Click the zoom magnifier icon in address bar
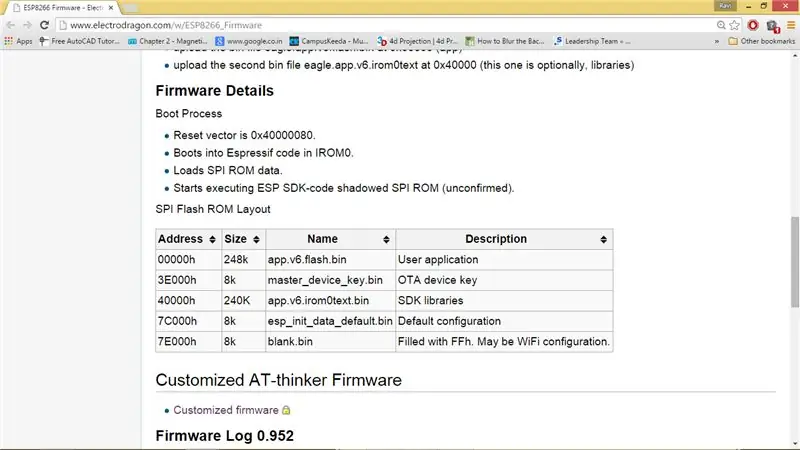This screenshot has width=800, height=450. tap(721, 25)
